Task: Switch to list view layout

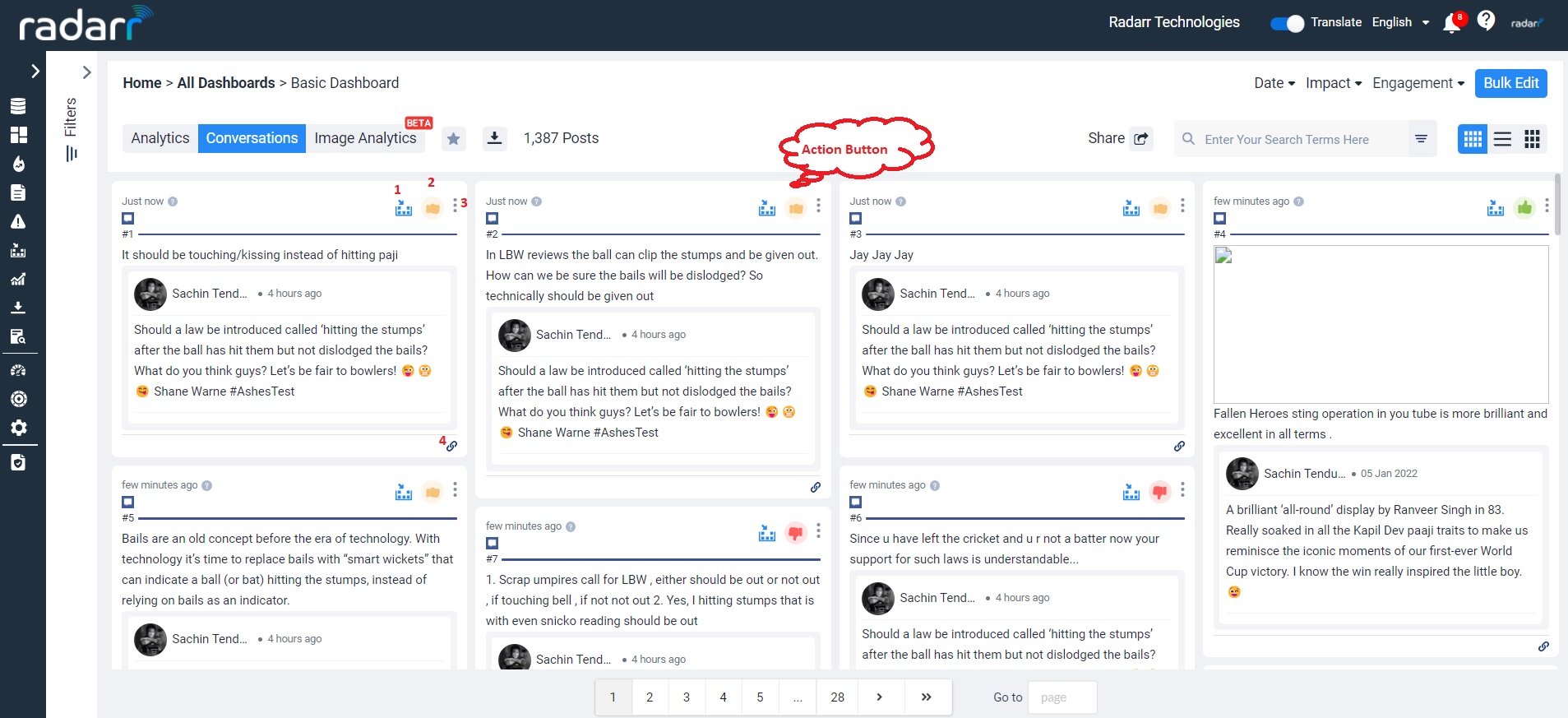Action: [x=1502, y=139]
